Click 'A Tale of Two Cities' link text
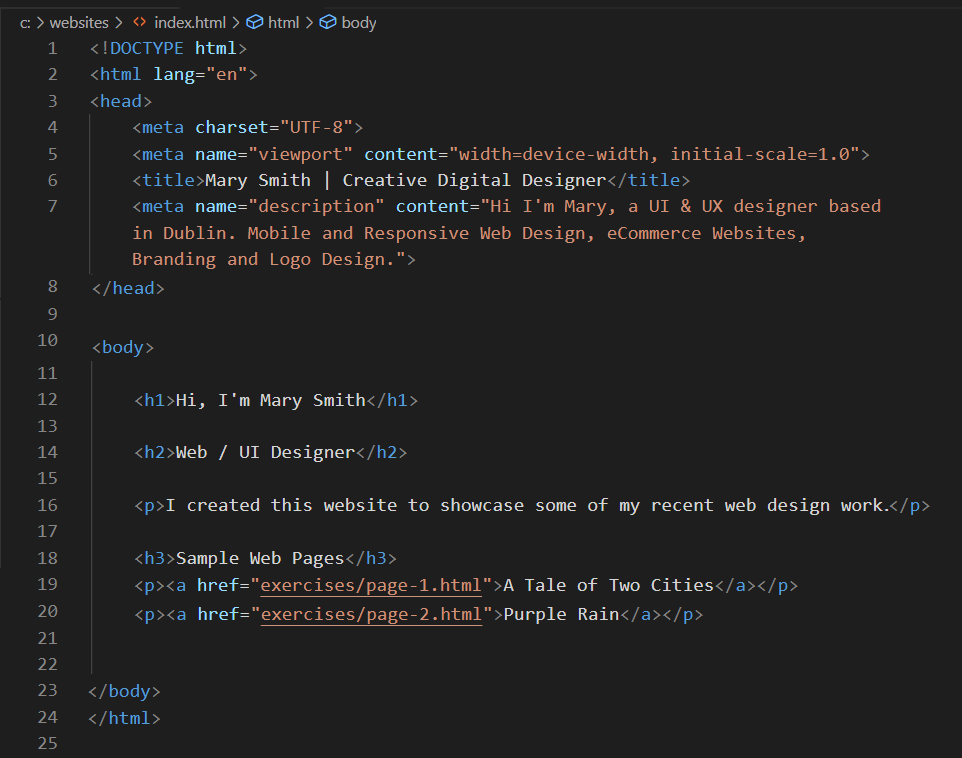The height and width of the screenshot is (758, 962). 609,586
